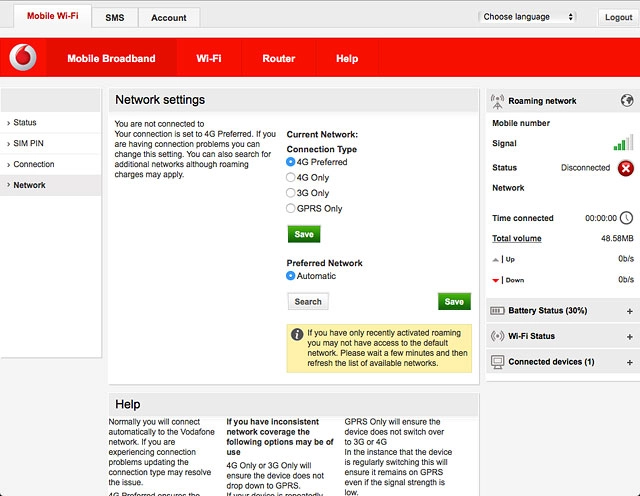The image size is (640, 496).
Task: Click the antenna icon in Roaming network header
Action: click(498, 101)
